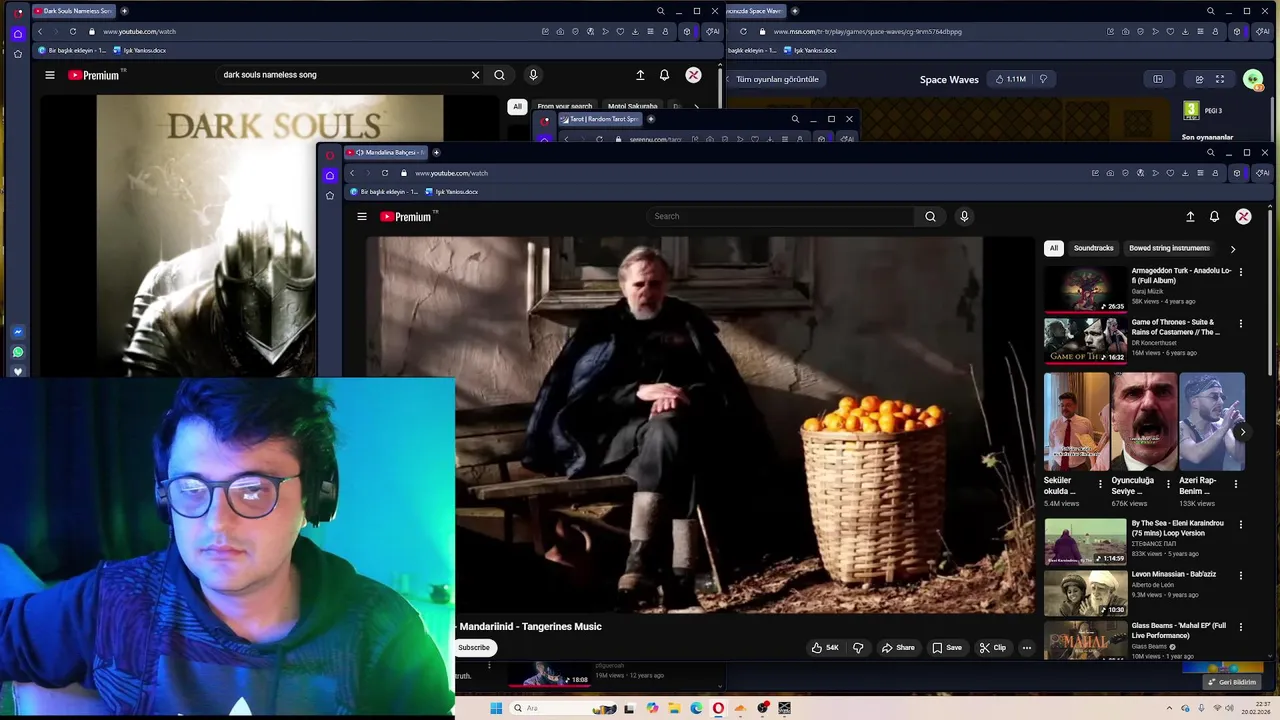Viewport: 1280px width, 720px height.
Task: Open Opera from Windows taskbar
Action: coord(718,708)
